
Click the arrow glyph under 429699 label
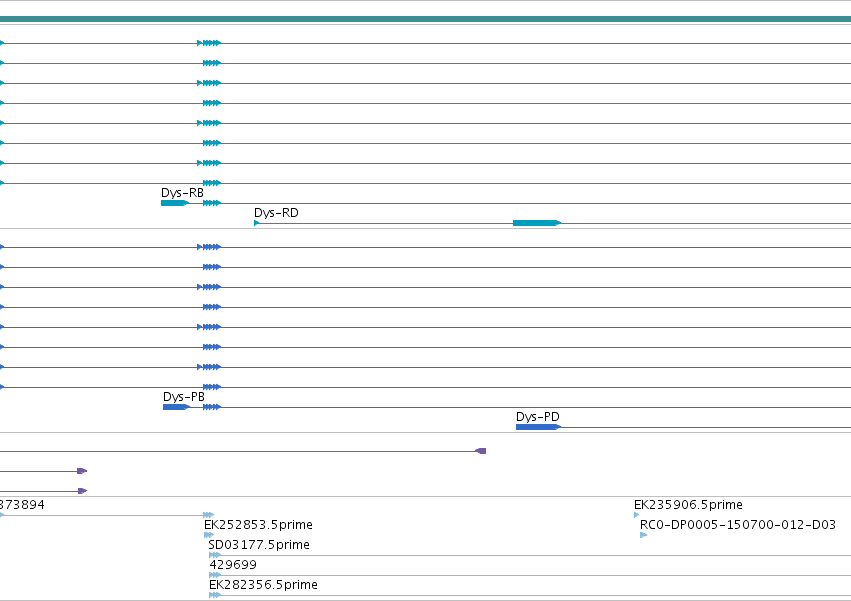click(x=214, y=575)
